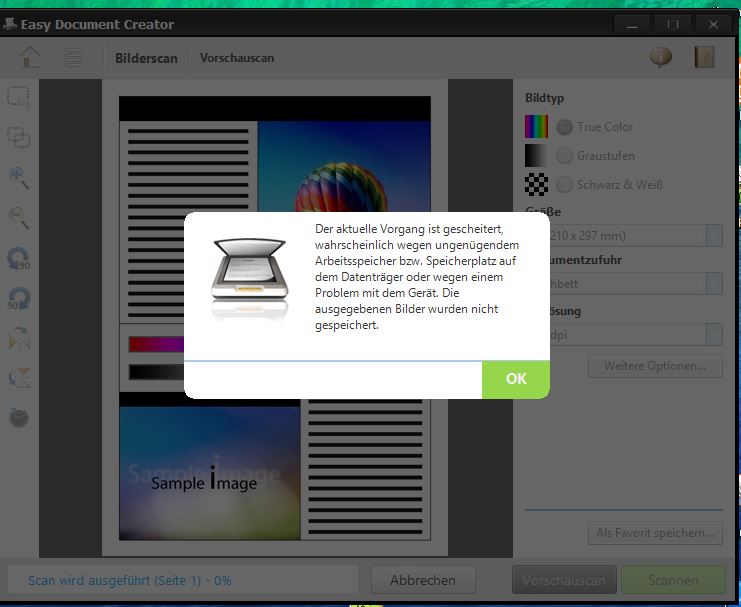The width and height of the screenshot is (741, 607).
Task: Click the scan progress status text
Action: (x=129, y=581)
